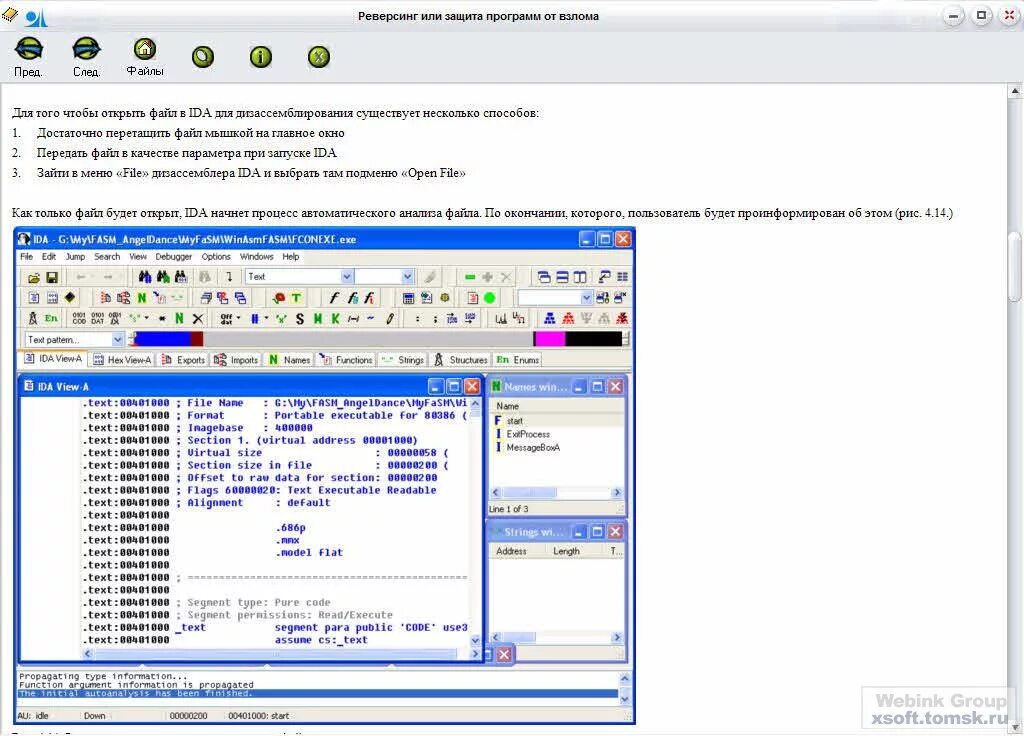Click the calculator icon in IDA toolbar
Image resolution: width=1024 pixels, height=736 pixels.
[408, 298]
